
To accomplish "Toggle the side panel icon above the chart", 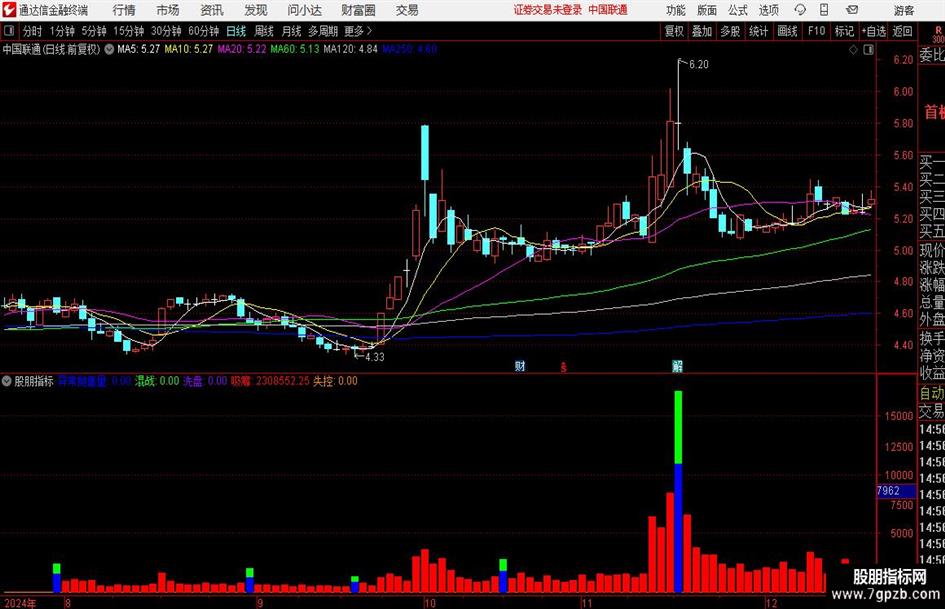I will coord(868,50).
